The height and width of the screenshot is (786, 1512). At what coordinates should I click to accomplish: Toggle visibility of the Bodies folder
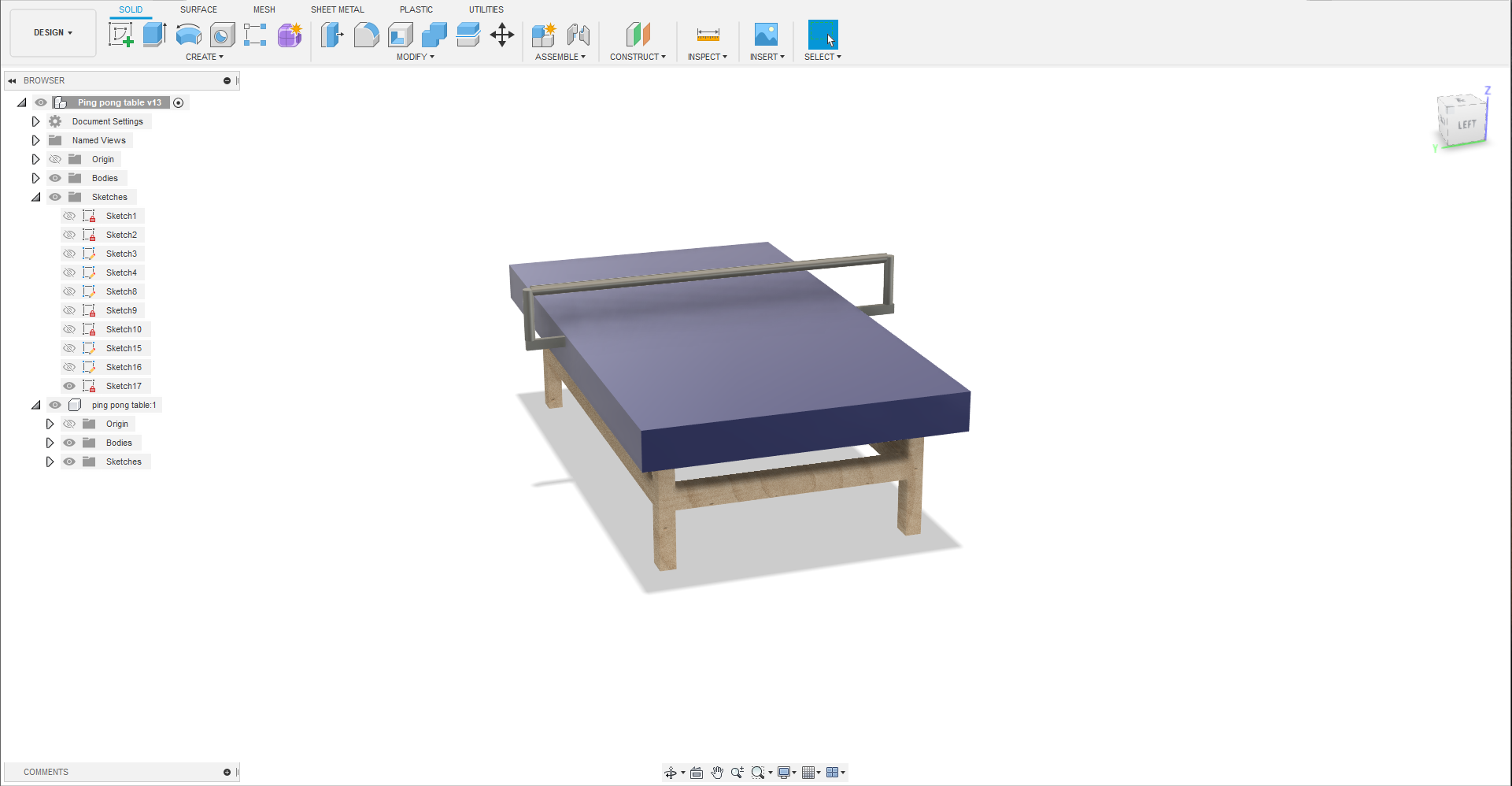pyautogui.click(x=55, y=178)
